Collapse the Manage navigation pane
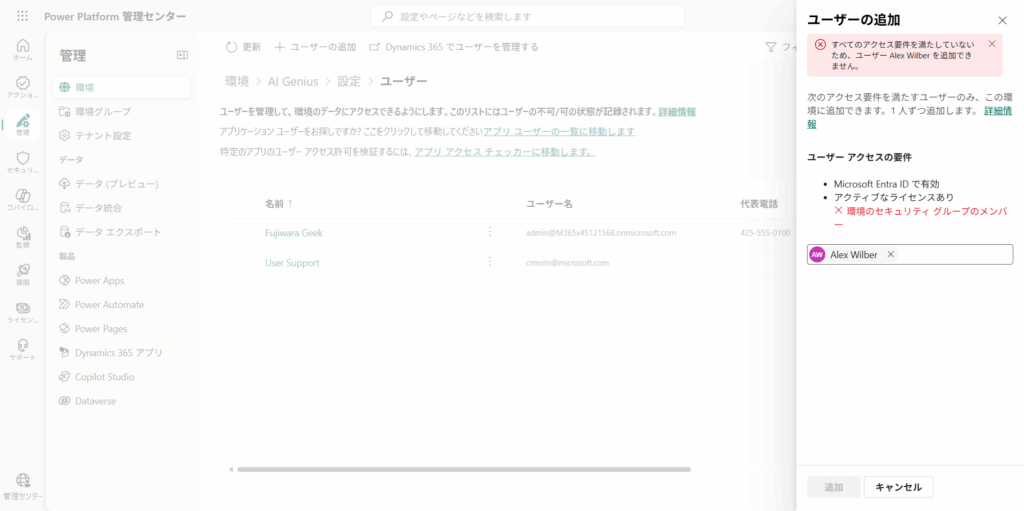The height and width of the screenshot is (511, 1024). [182, 55]
